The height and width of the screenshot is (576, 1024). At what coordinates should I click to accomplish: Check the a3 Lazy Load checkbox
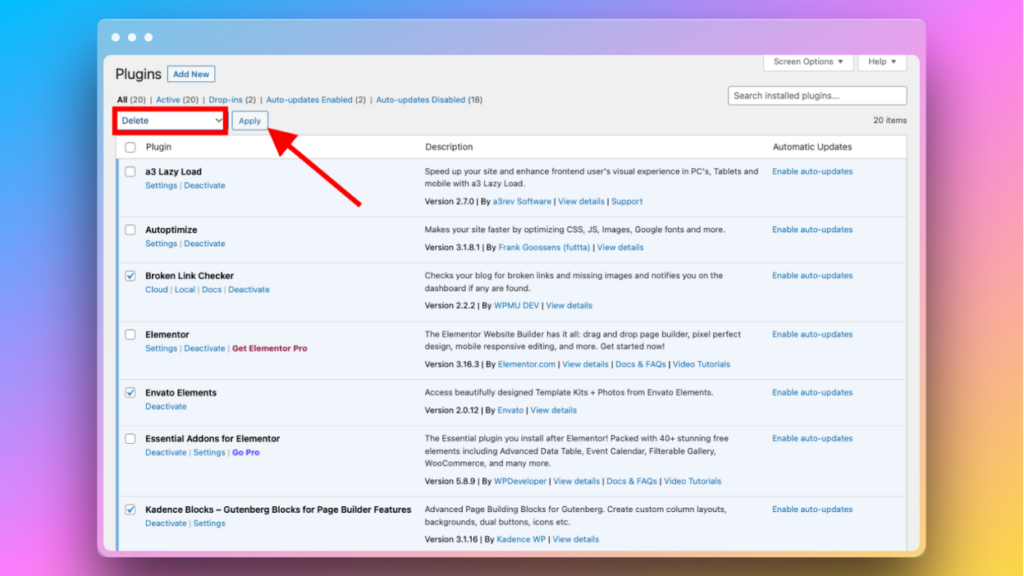130,172
